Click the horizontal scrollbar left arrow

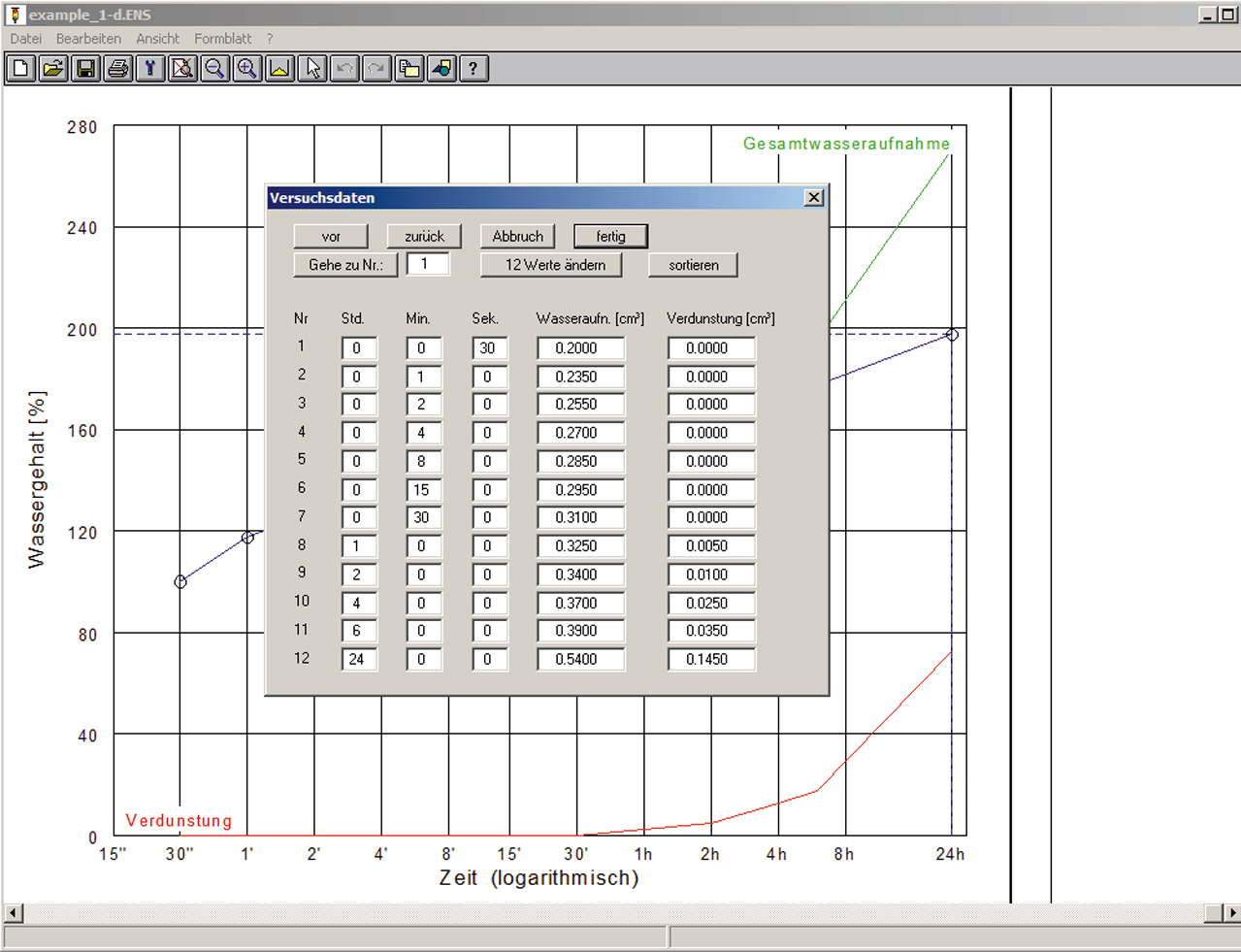[14, 913]
